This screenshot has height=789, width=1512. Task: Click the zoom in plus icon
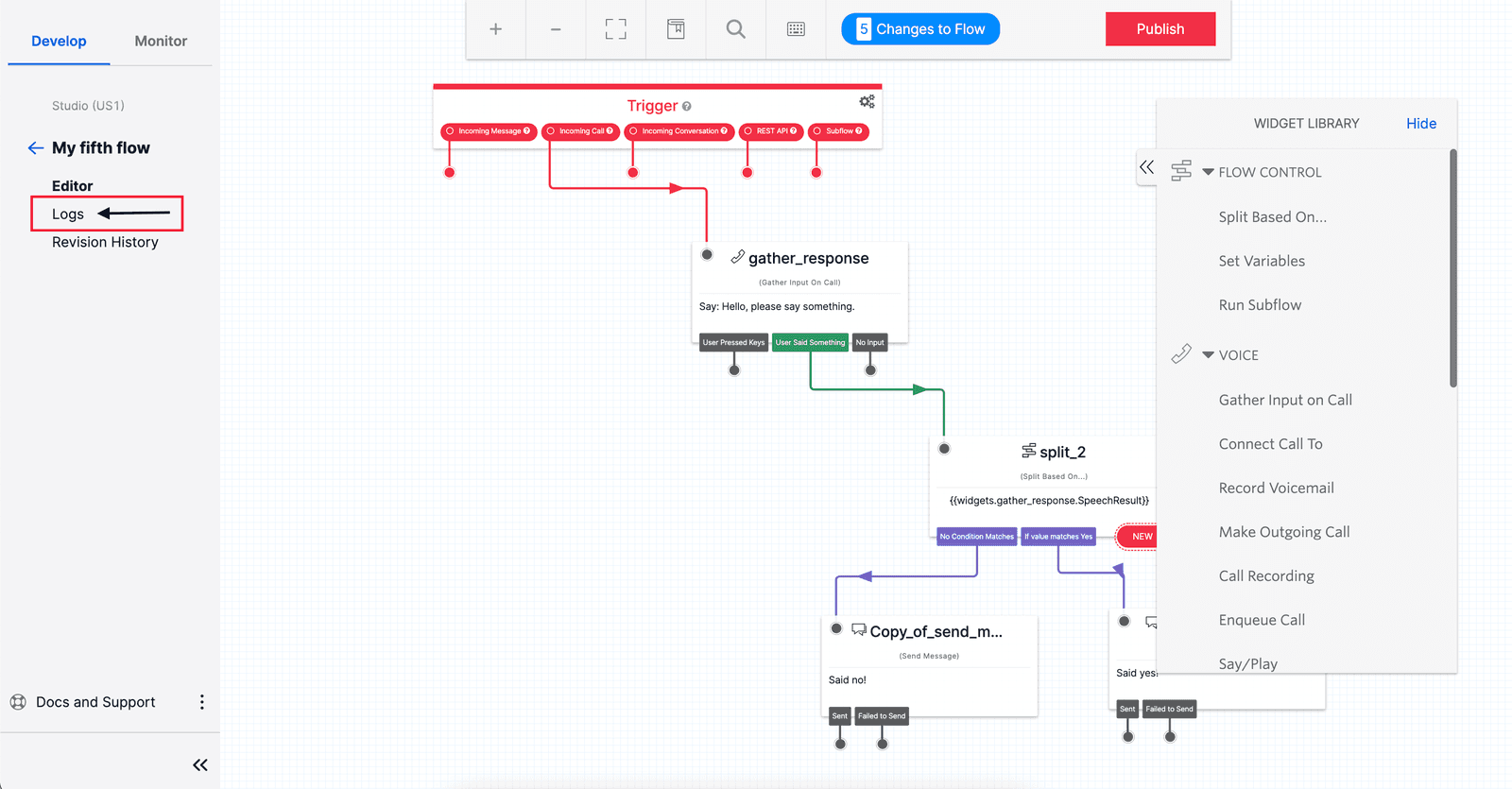tap(495, 29)
